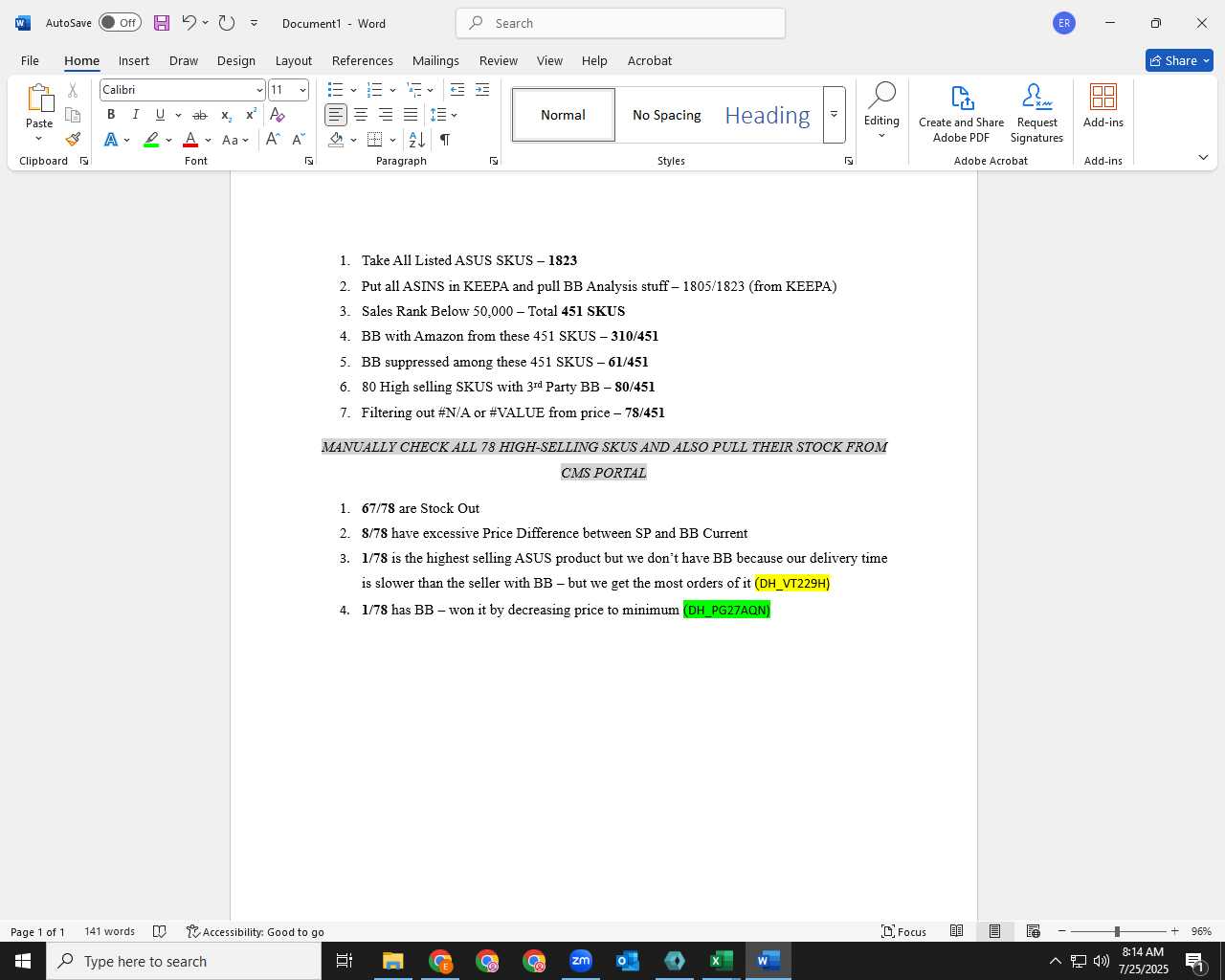The height and width of the screenshot is (980, 1225).
Task: Open the Editing button menu
Action: pyautogui.click(x=881, y=112)
